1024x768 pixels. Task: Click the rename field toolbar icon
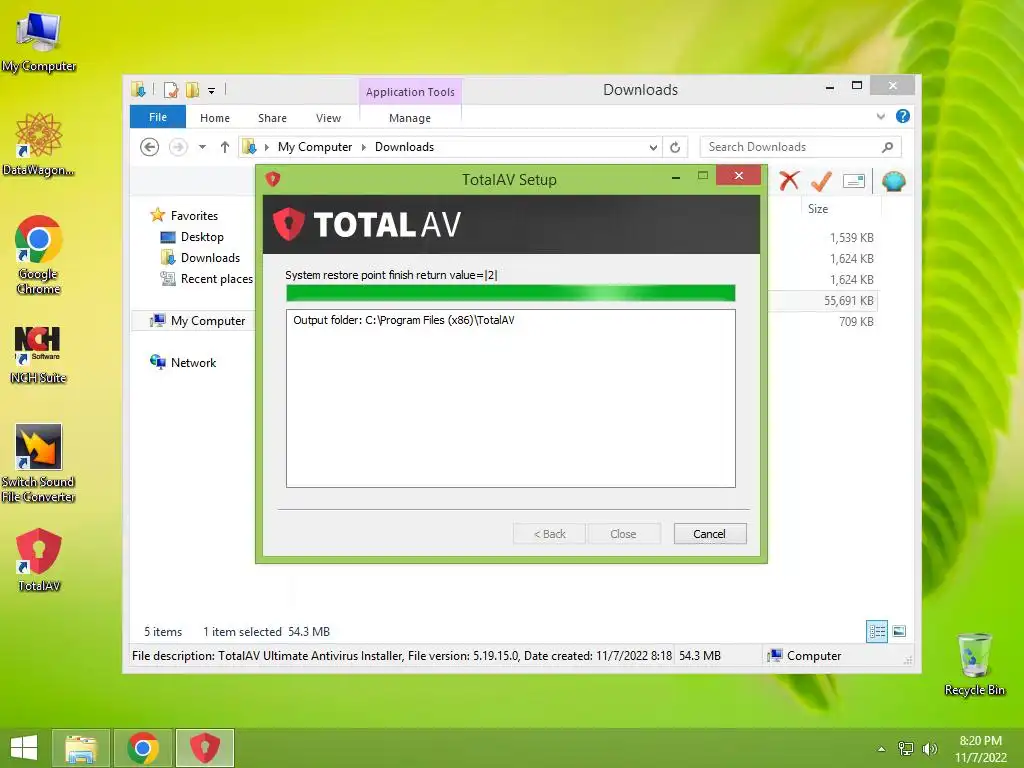pyautogui.click(x=854, y=181)
